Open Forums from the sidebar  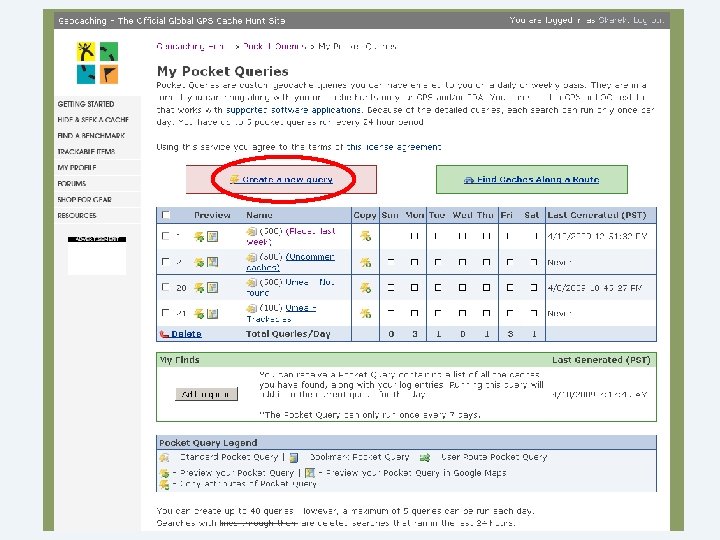click(x=72, y=184)
